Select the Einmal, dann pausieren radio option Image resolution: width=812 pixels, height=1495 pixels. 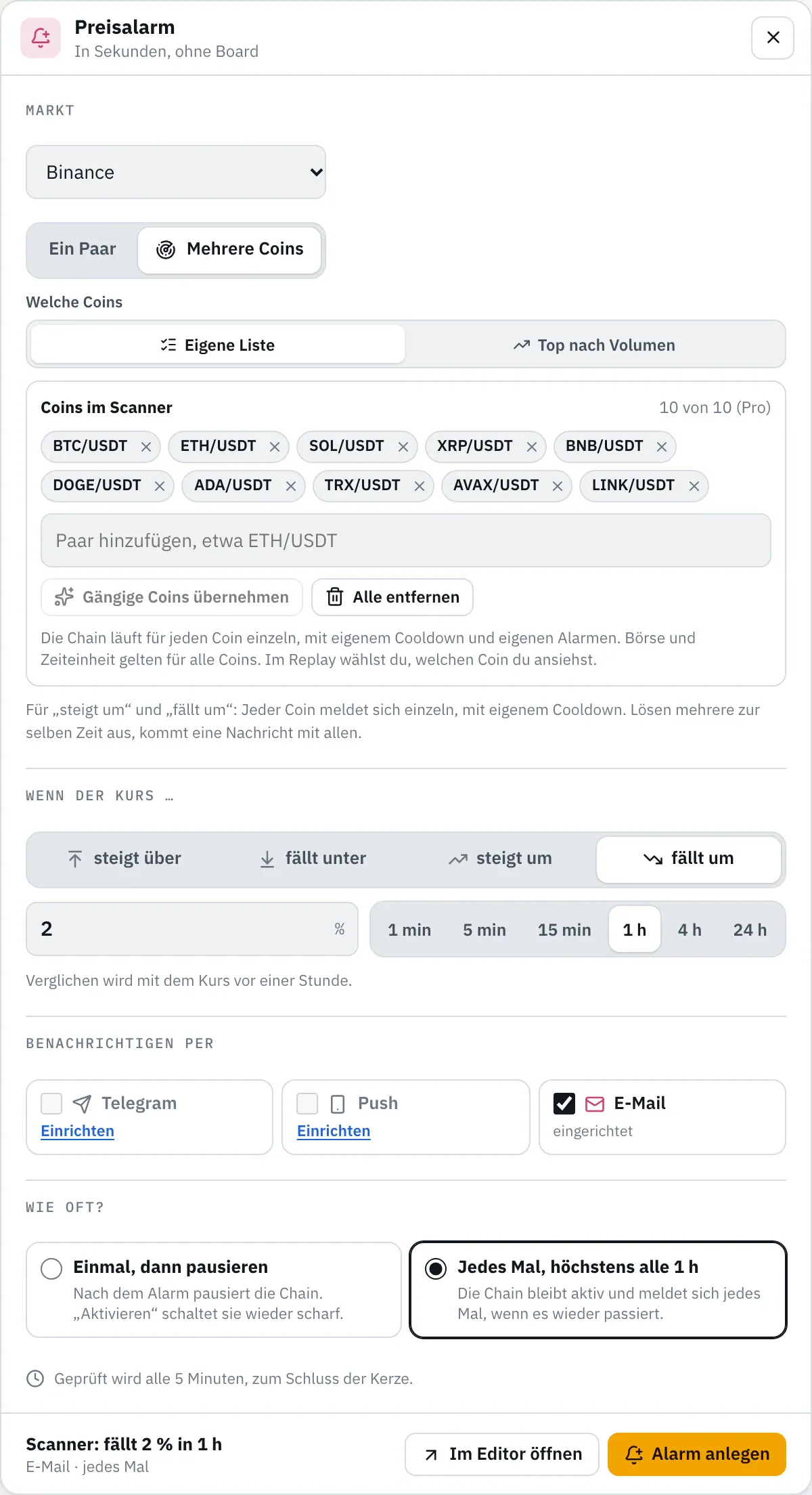[x=51, y=1268]
